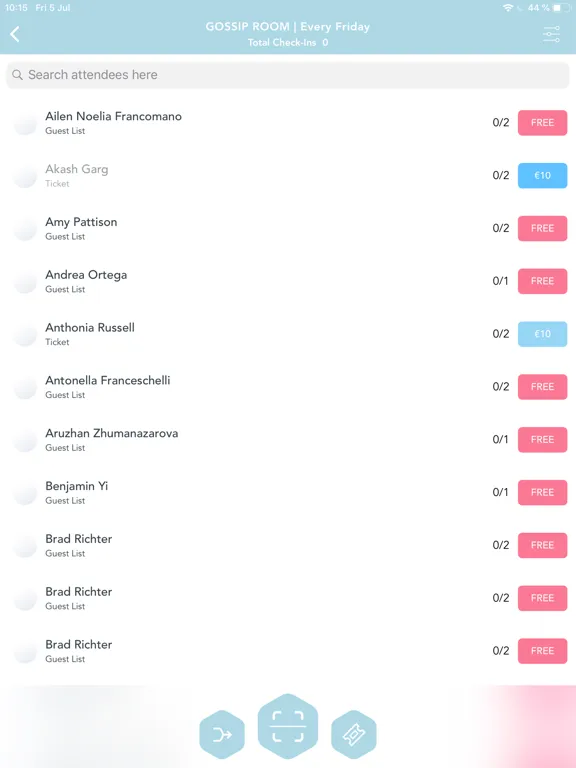Click the search magnifier icon
The height and width of the screenshot is (768, 576).
(17, 74)
